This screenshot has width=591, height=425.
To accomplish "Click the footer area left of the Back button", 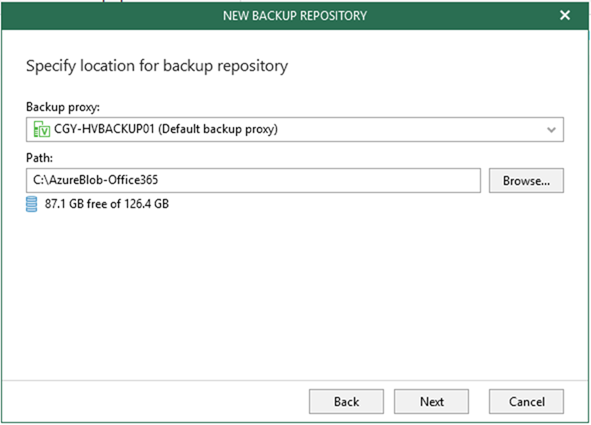I will pos(155,402).
